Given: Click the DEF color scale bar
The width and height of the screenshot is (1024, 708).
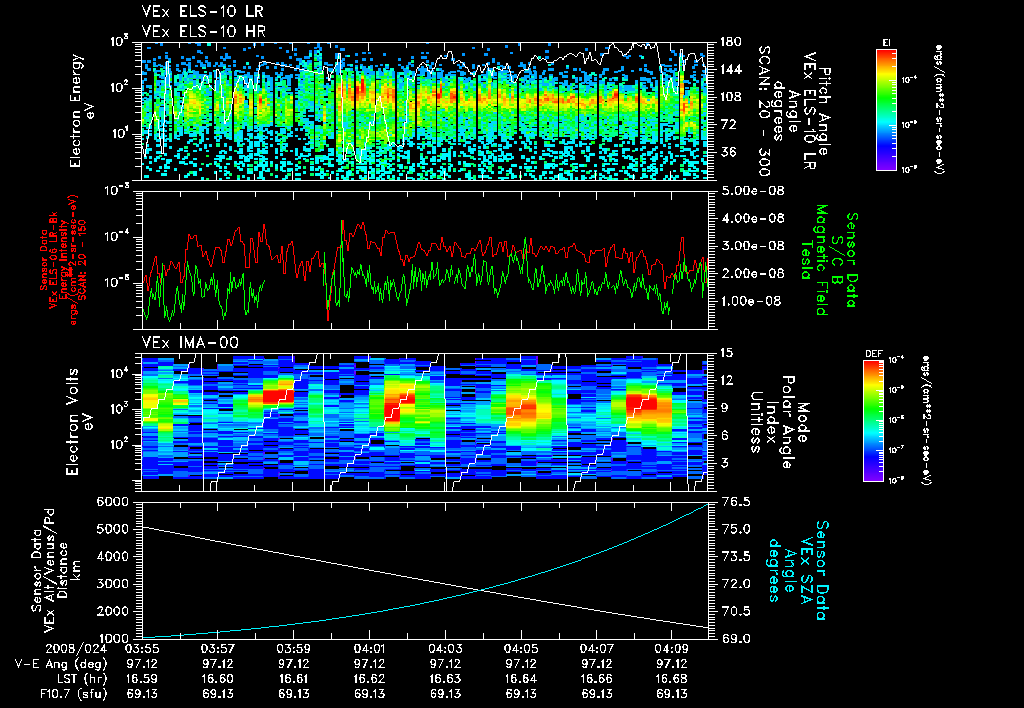Looking at the screenshot, I should 874,421.
